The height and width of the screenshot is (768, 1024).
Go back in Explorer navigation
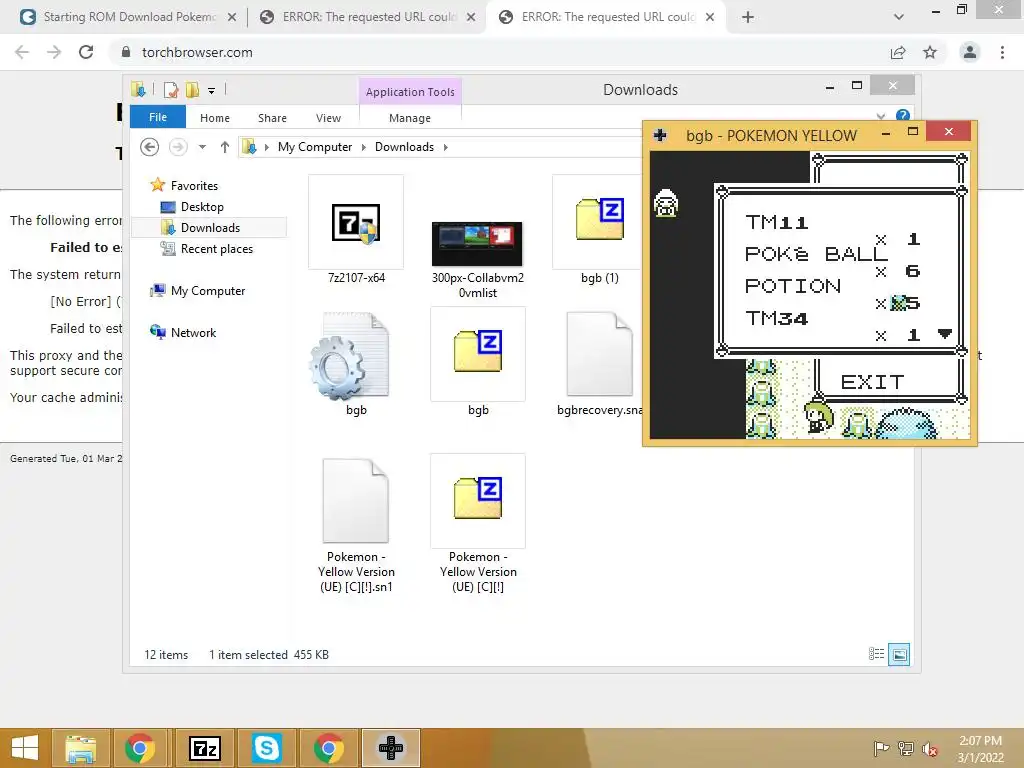150,147
